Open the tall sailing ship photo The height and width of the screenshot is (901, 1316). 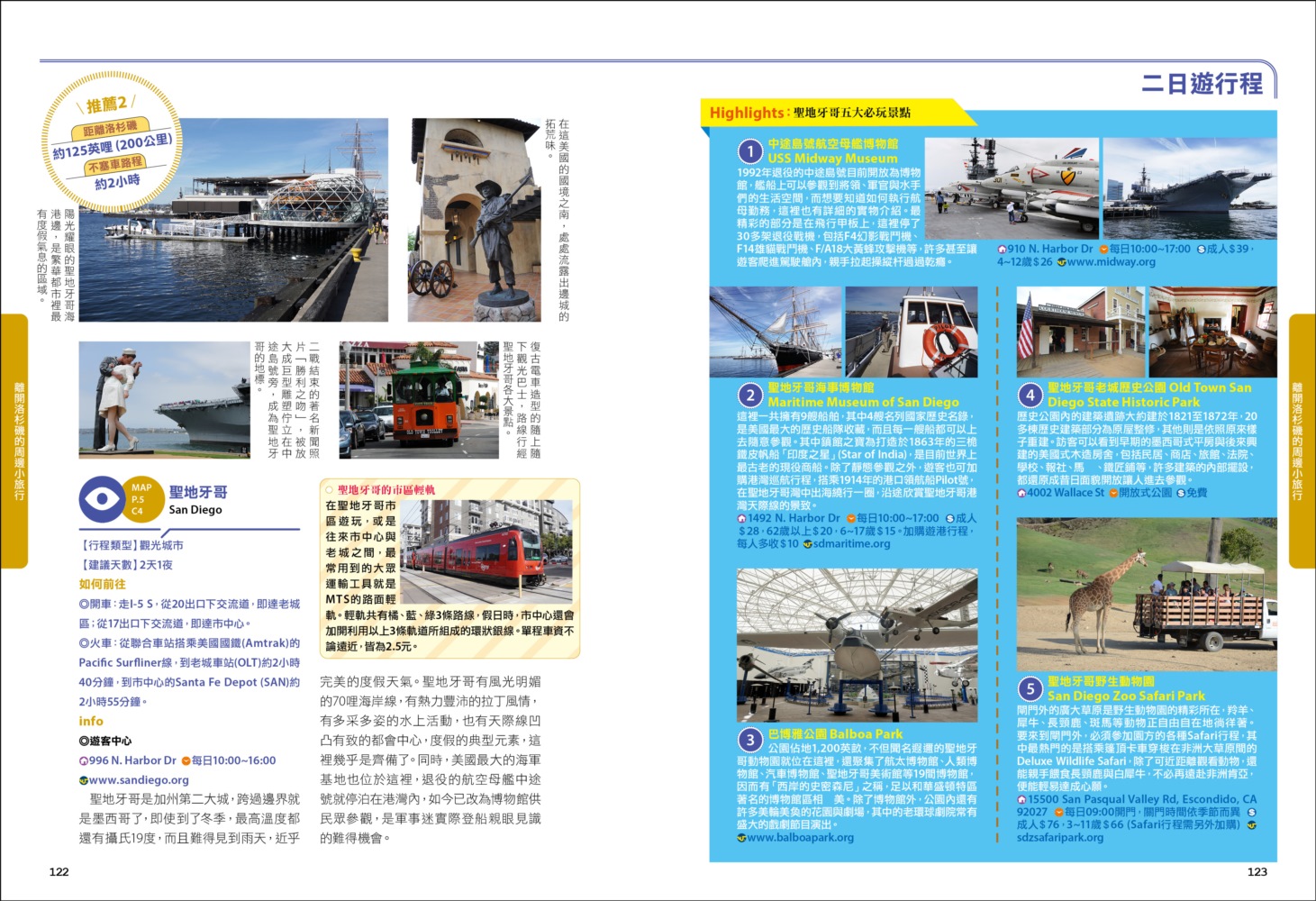click(776, 332)
